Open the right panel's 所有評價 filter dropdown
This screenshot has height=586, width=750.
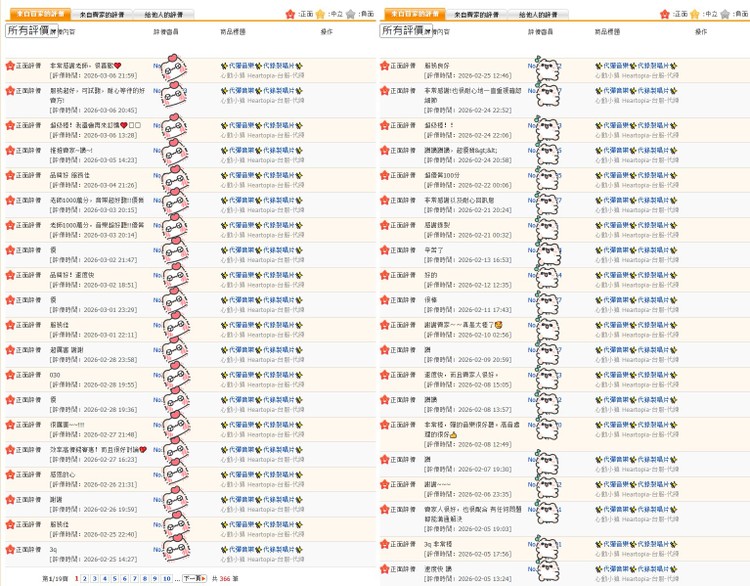[405, 31]
